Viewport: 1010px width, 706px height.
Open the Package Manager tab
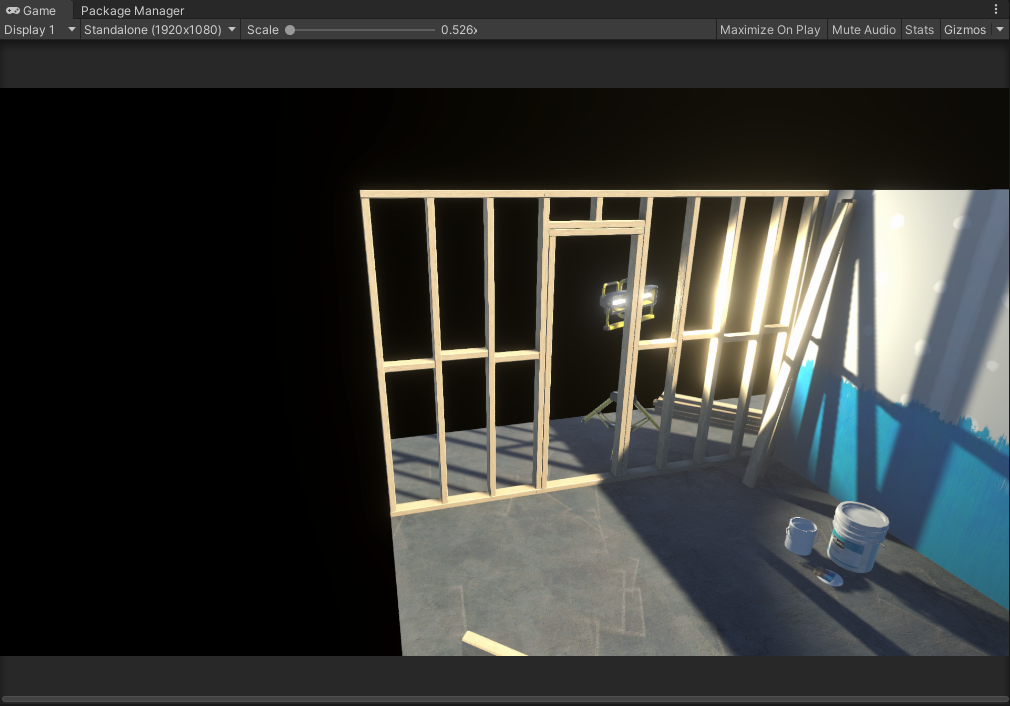click(x=132, y=10)
